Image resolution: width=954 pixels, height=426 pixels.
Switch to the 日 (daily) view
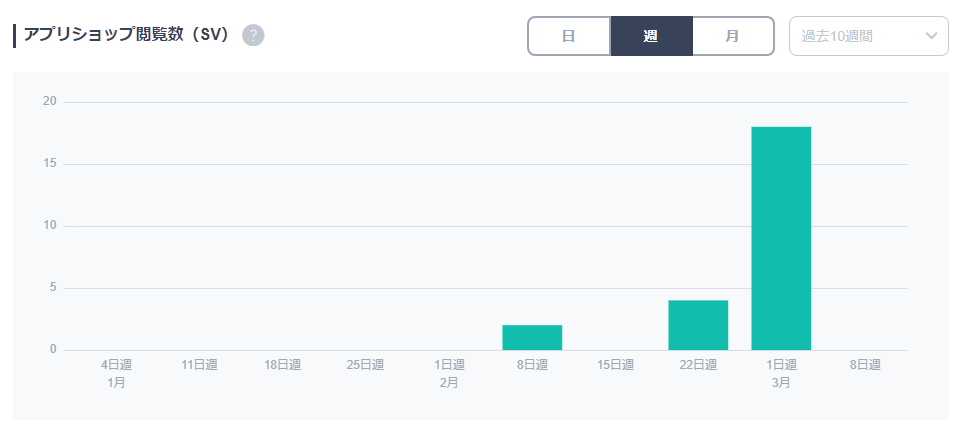tap(569, 36)
